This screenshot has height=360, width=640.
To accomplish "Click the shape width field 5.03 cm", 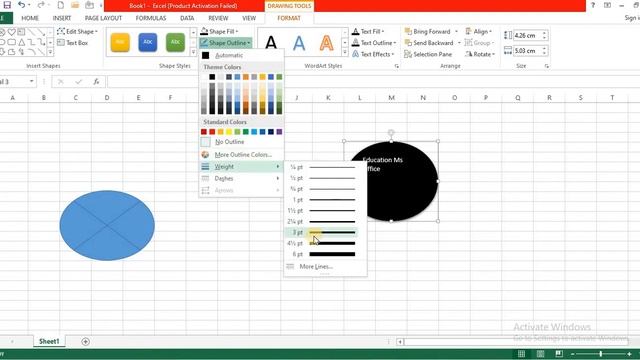I will pos(527,51).
